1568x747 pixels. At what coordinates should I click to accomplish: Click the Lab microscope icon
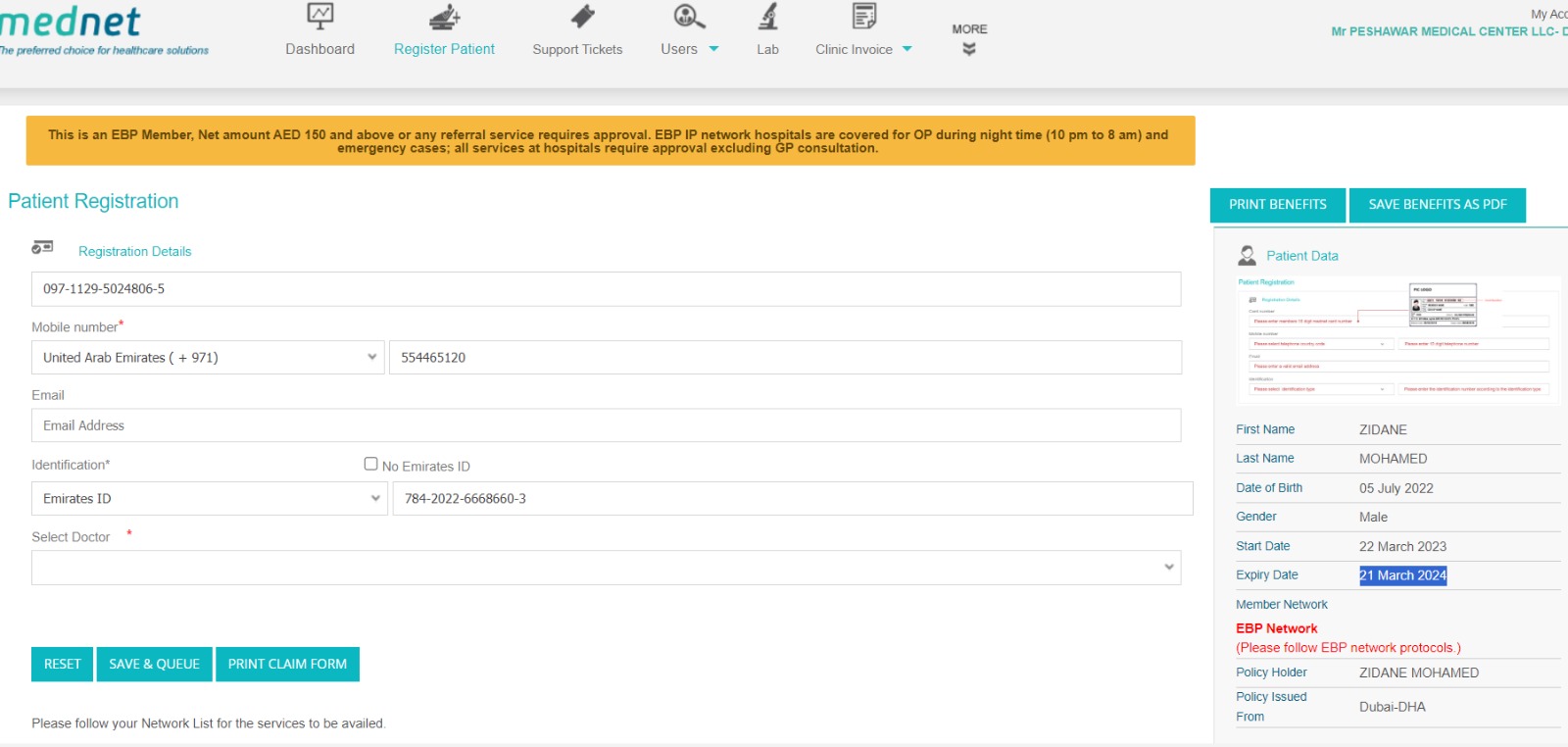768,16
